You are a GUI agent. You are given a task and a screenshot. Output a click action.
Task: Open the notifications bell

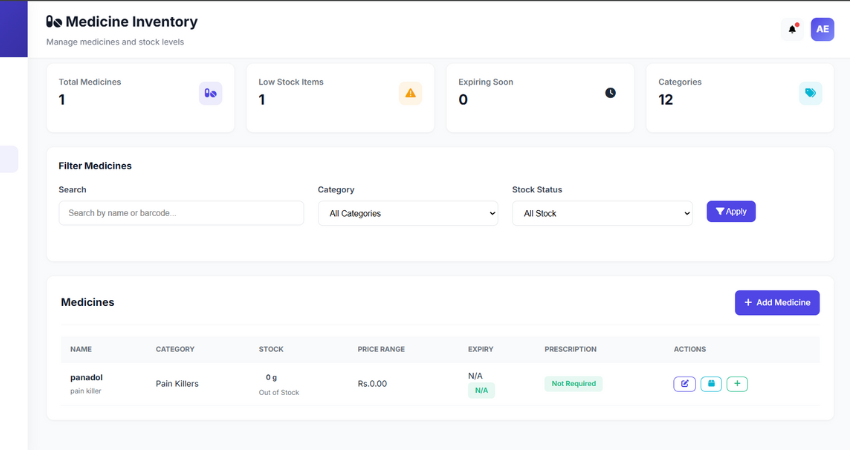pyautogui.click(x=792, y=29)
